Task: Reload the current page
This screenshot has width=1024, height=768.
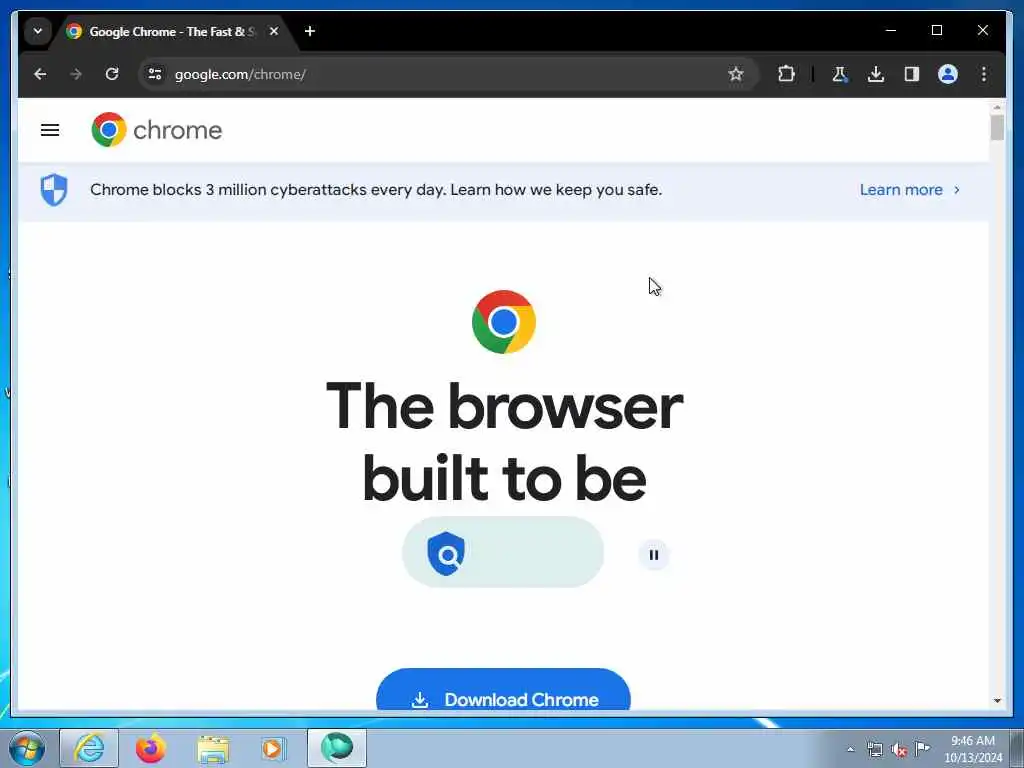Action: [x=112, y=74]
